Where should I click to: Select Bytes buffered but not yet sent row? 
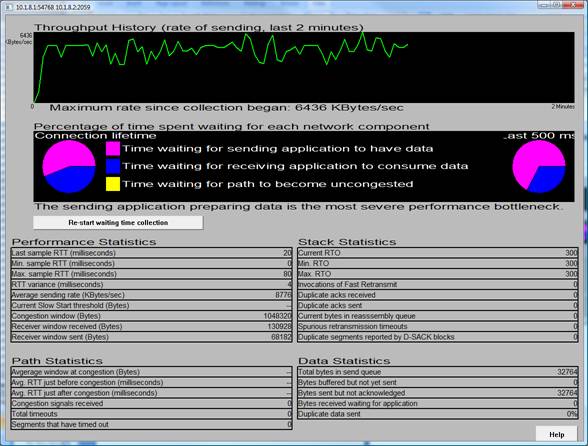(438, 383)
